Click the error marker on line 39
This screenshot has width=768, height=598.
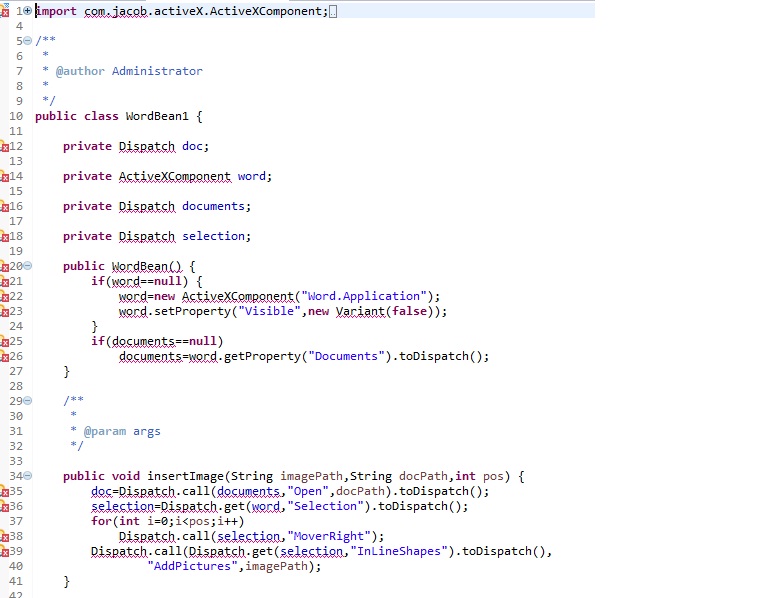(5, 552)
